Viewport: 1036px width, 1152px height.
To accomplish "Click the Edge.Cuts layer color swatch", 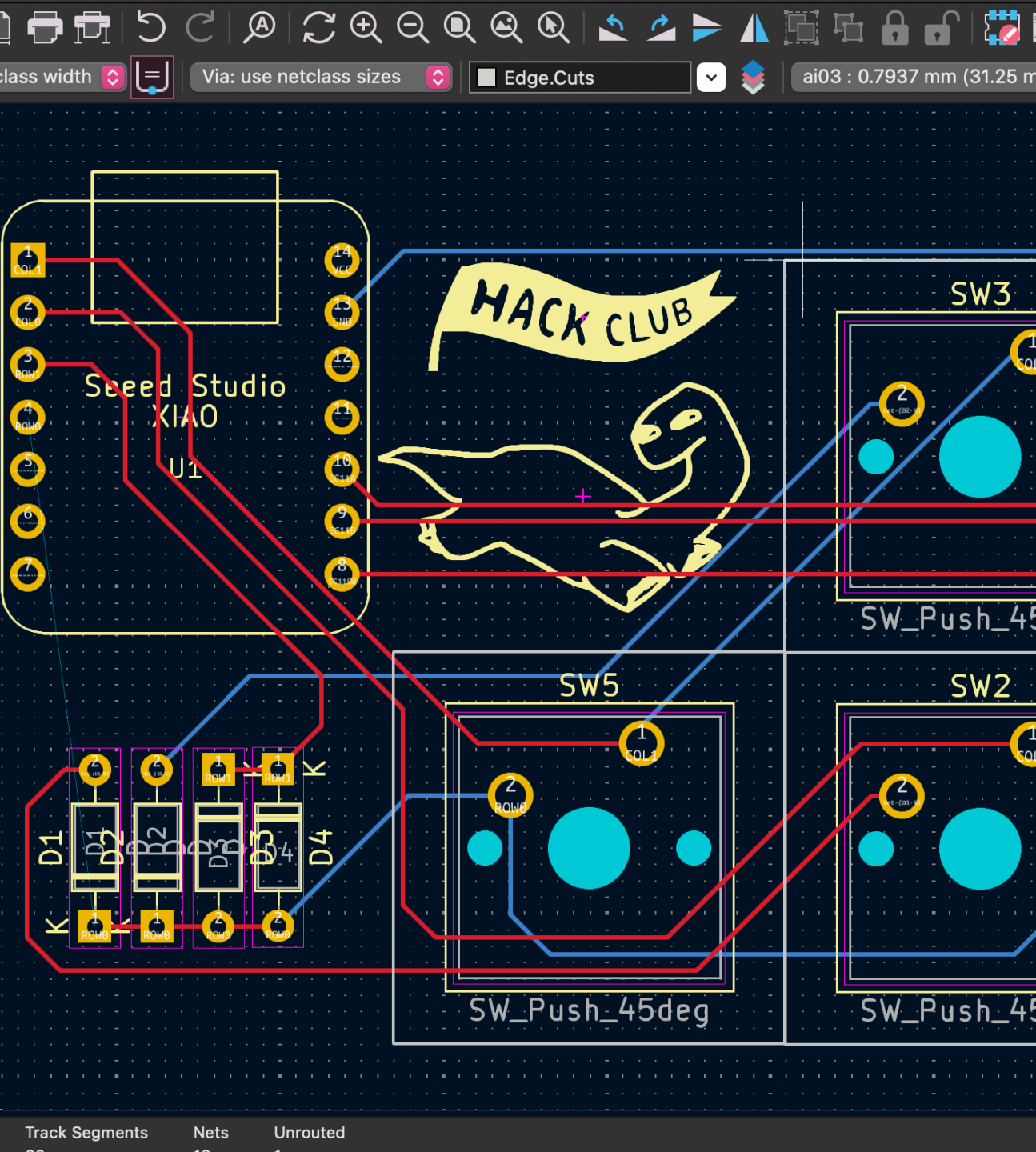I will (486, 77).
